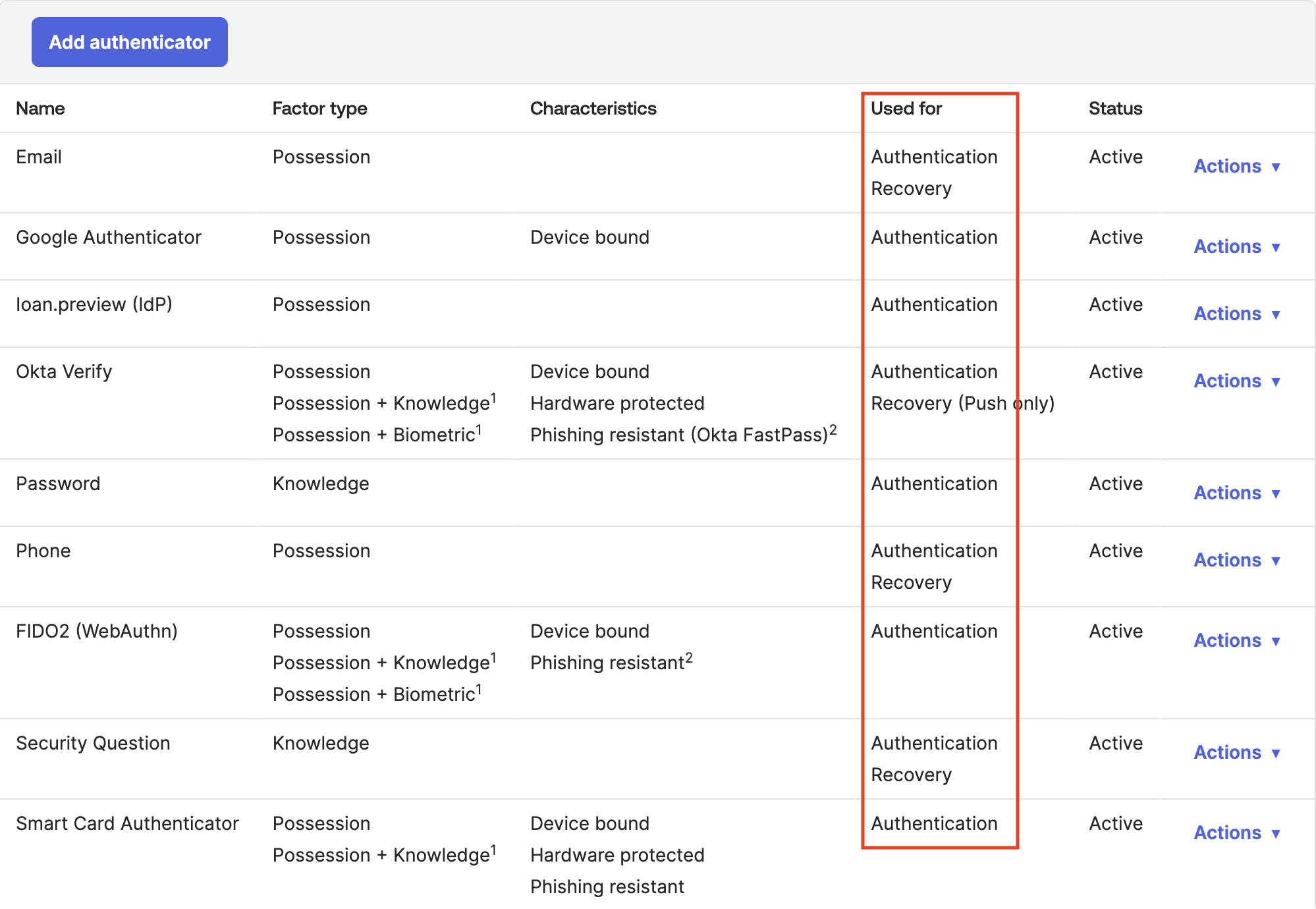Viewport: 1316px width, 909px height.
Task: Click the Smart Card Authenticator name
Action: pyautogui.click(x=127, y=824)
